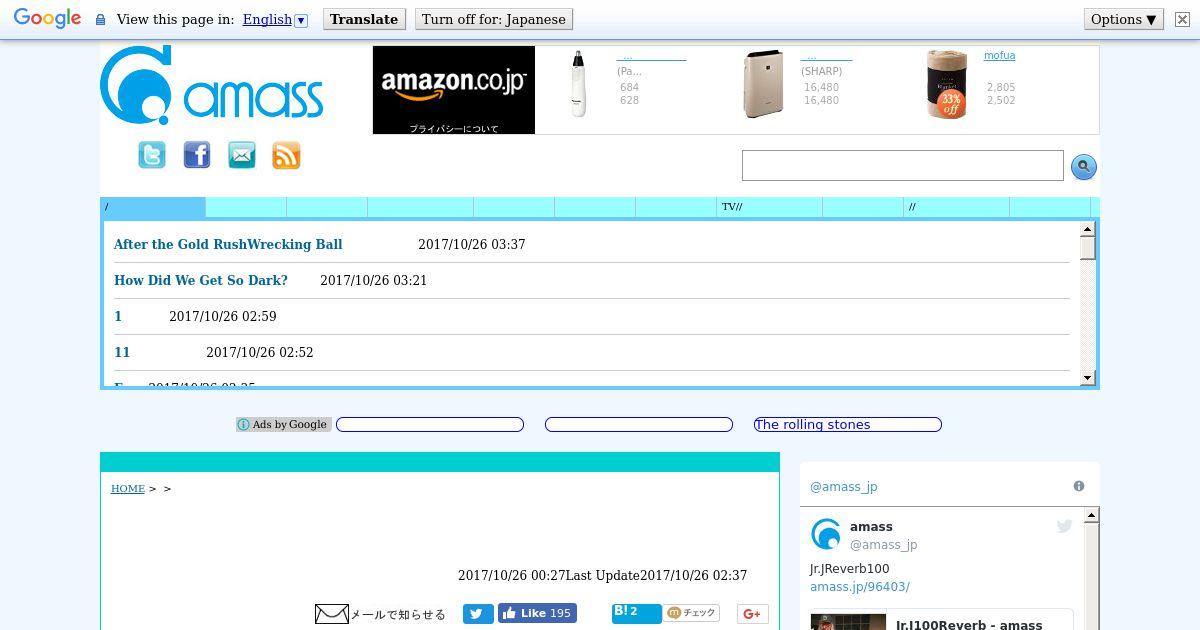Click Twitter bird in amass tweet

pyautogui.click(x=1064, y=526)
